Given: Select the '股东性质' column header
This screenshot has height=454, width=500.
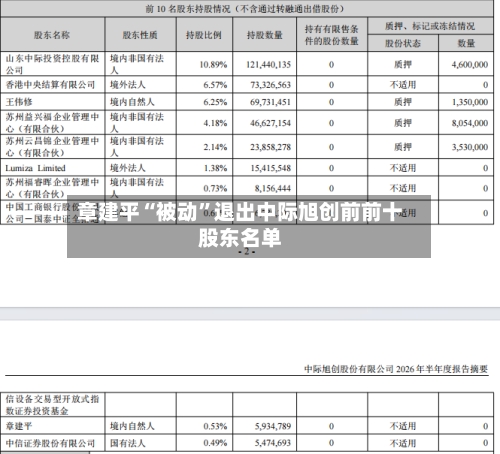Looking at the screenshot, I should pyautogui.click(x=140, y=35).
